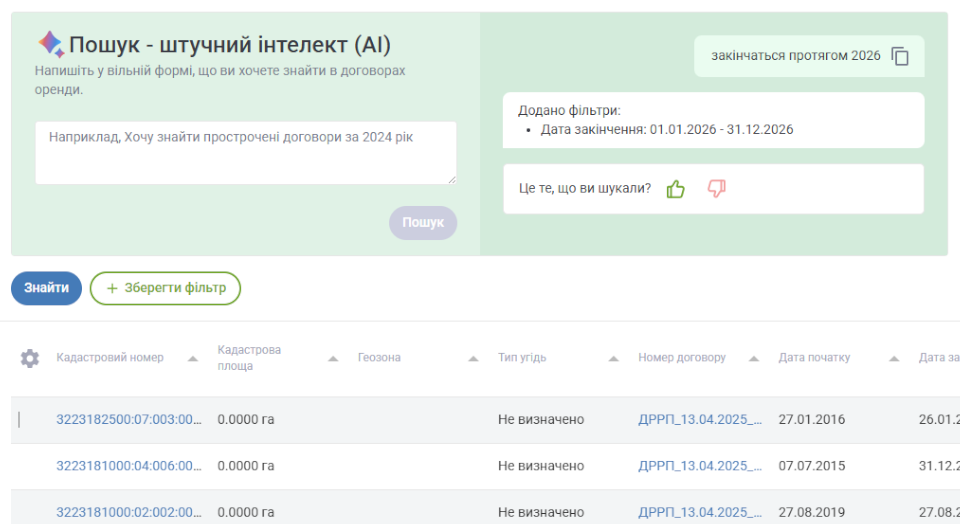Image resolution: width=960 pixels, height=524 pixels.
Task: Click the 'закінчаться протягом 2026' query text
Action: click(x=796, y=56)
